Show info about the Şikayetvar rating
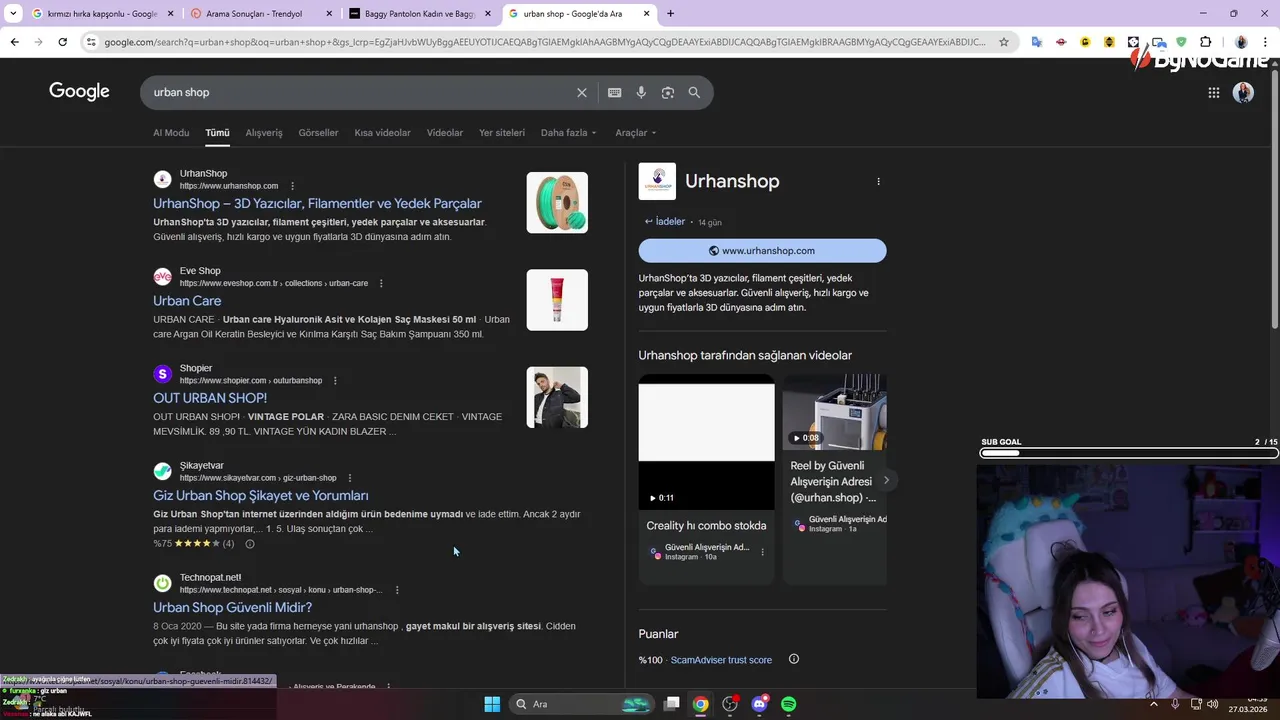This screenshot has height=720, width=1280. (250, 544)
